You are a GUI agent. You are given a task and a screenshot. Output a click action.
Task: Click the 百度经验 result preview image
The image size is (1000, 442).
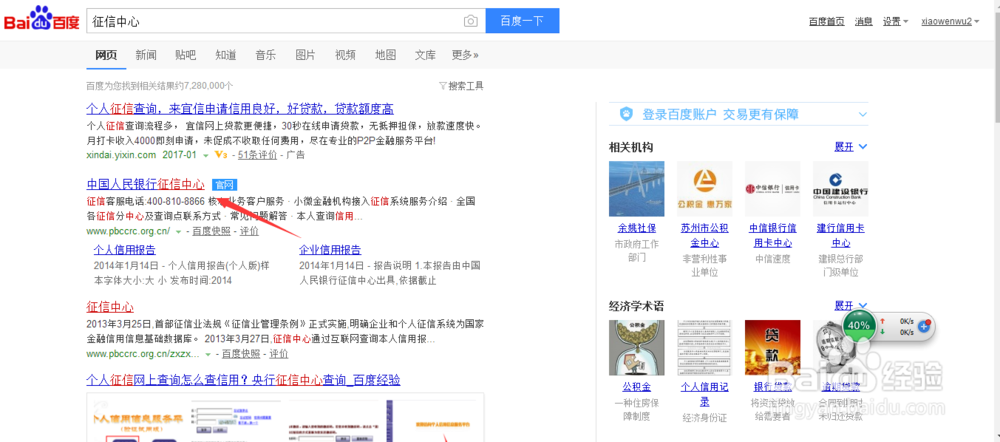285,418
